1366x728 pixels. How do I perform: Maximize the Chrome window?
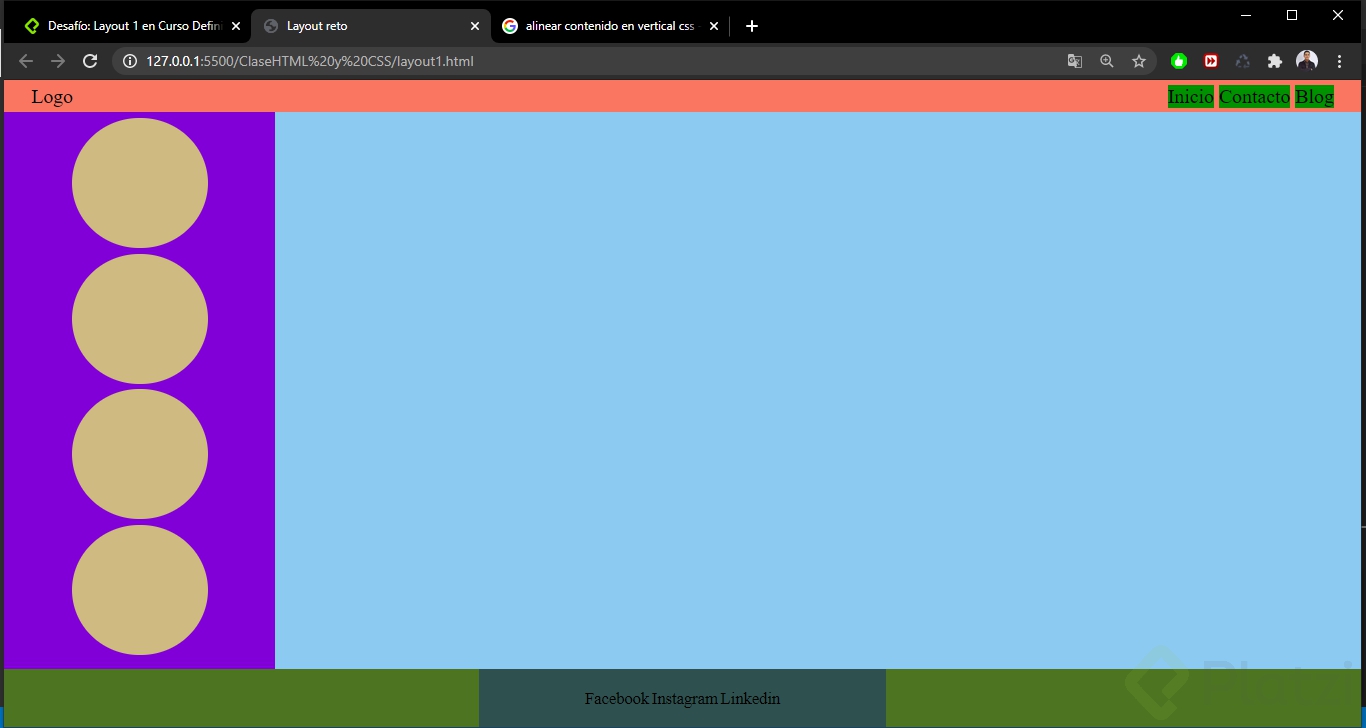[1292, 15]
